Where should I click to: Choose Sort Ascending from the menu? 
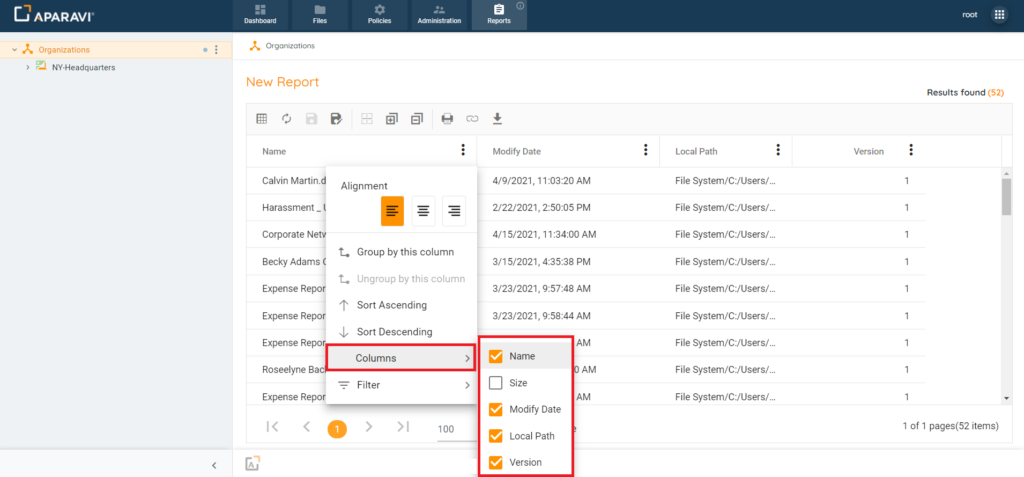tap(391, 305)
